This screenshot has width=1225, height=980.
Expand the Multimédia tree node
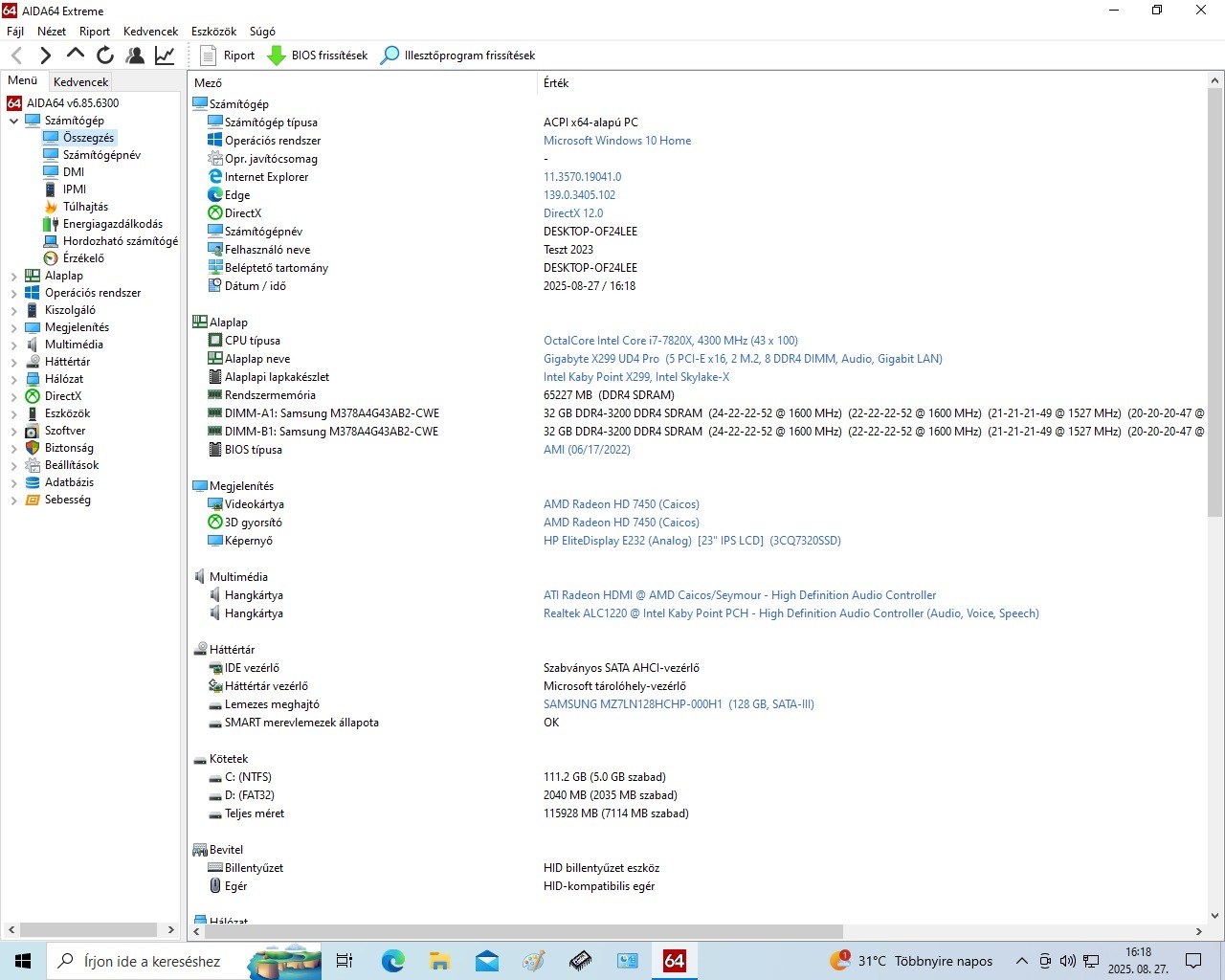[x=13, y=345]
